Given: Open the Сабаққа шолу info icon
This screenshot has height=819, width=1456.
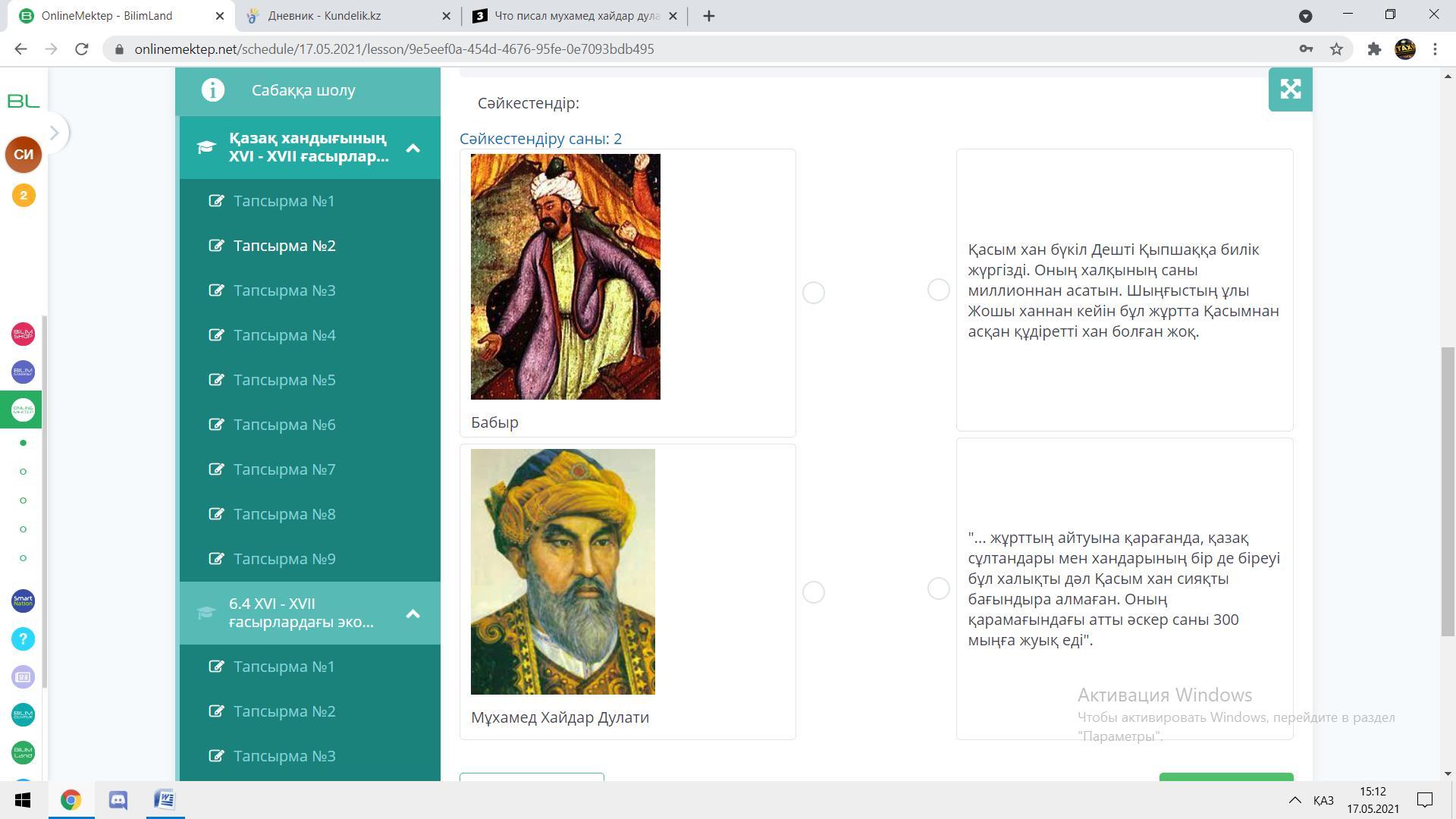Looking at the screenshot, I should point(213,90).
